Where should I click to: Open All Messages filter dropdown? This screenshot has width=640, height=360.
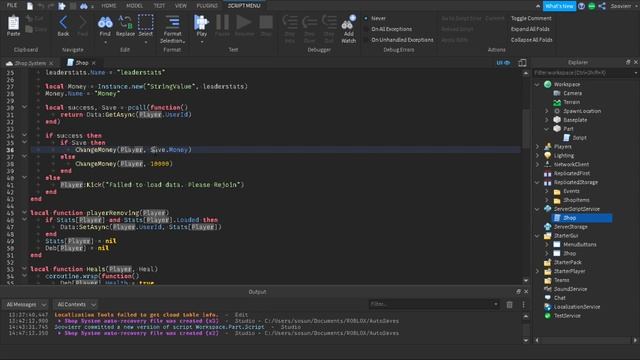click(25, 304)
